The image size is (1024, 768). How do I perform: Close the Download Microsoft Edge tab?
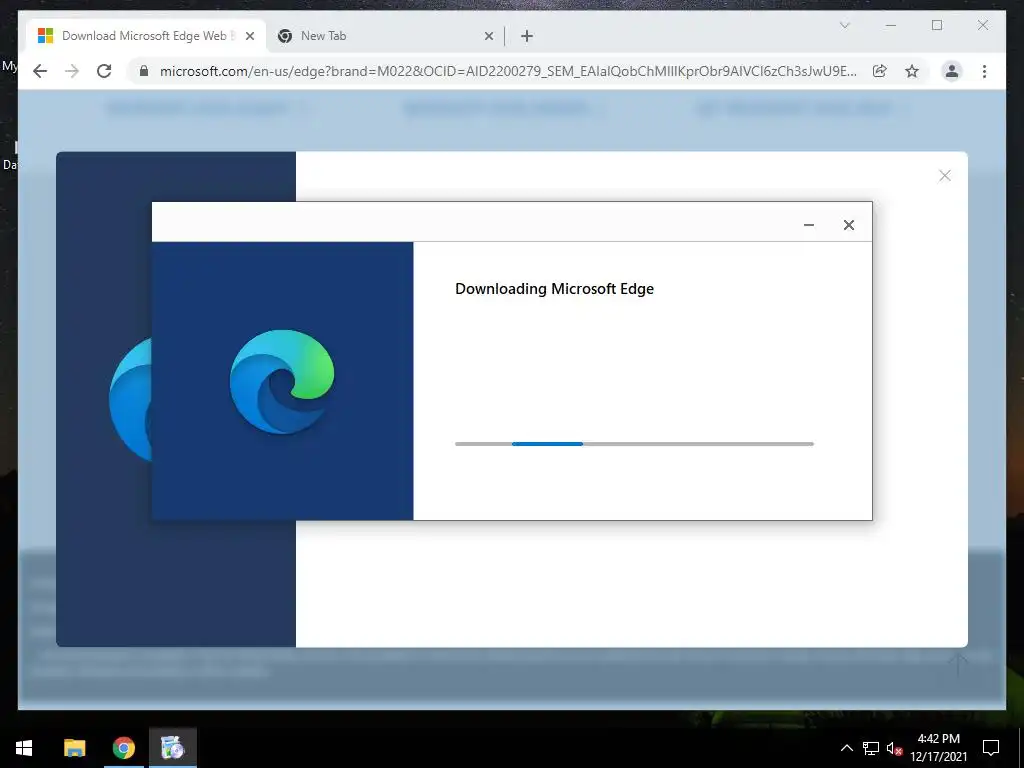coord(249,36)
